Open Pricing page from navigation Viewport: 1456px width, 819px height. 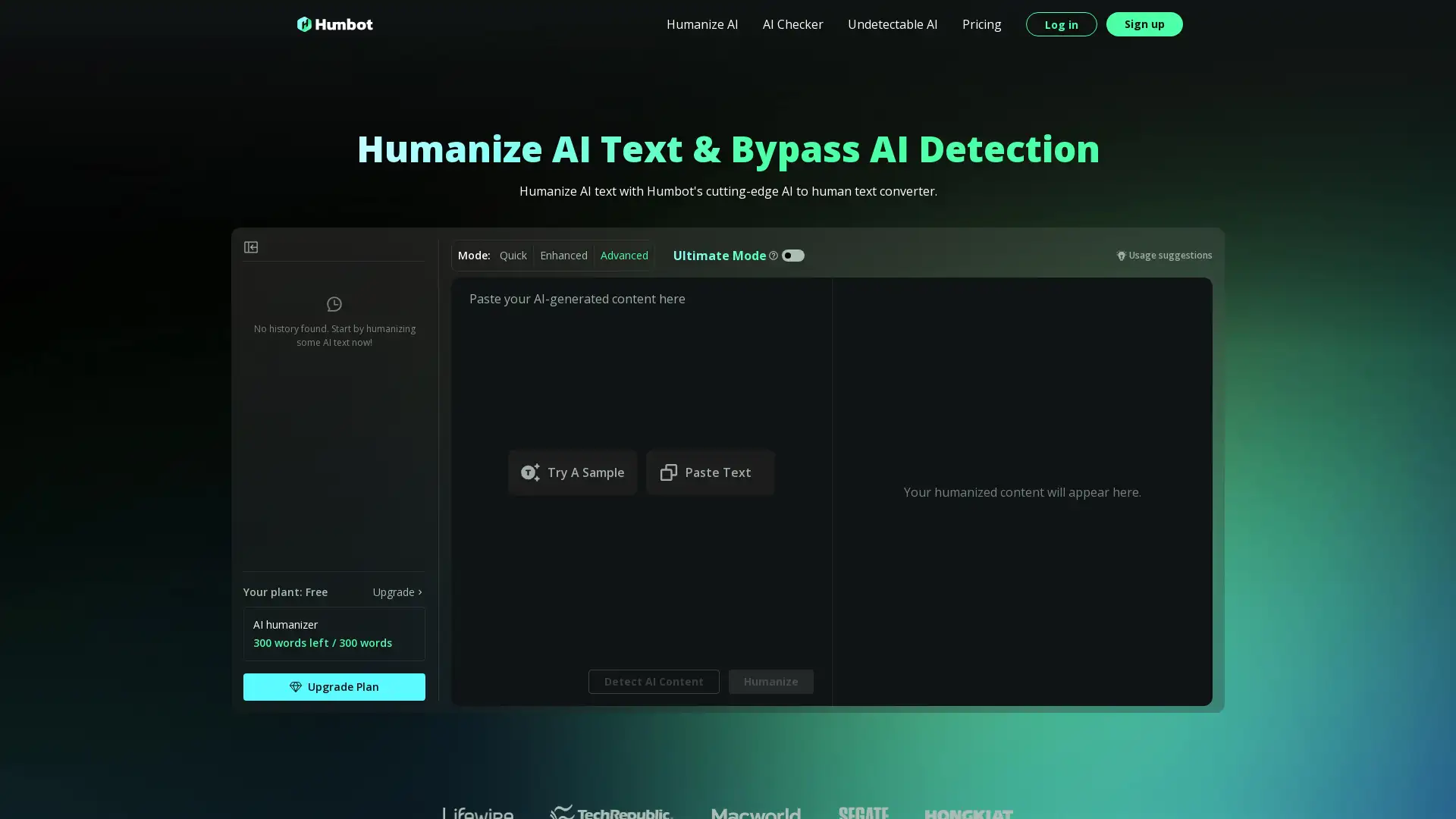tap(981, 24)
